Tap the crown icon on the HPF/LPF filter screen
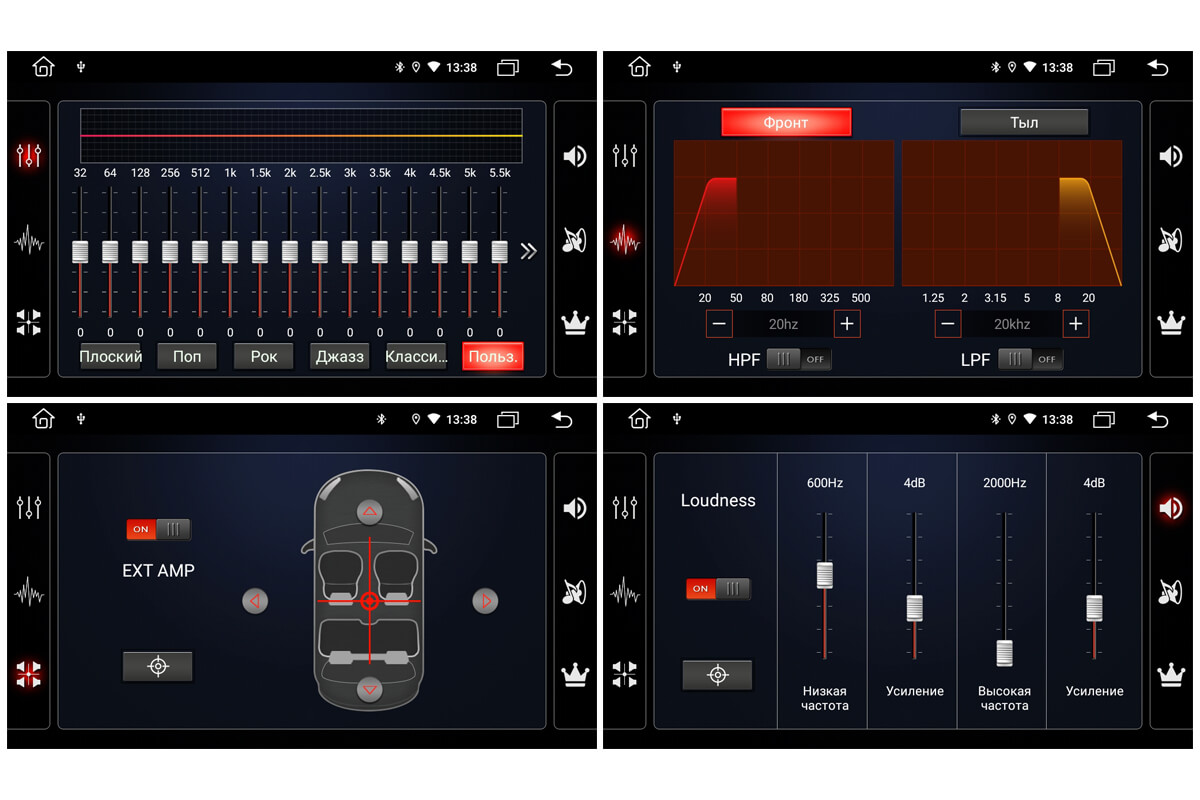Image resolution: width=1200 pixels, height=800 pixels. pos(1171,322)
